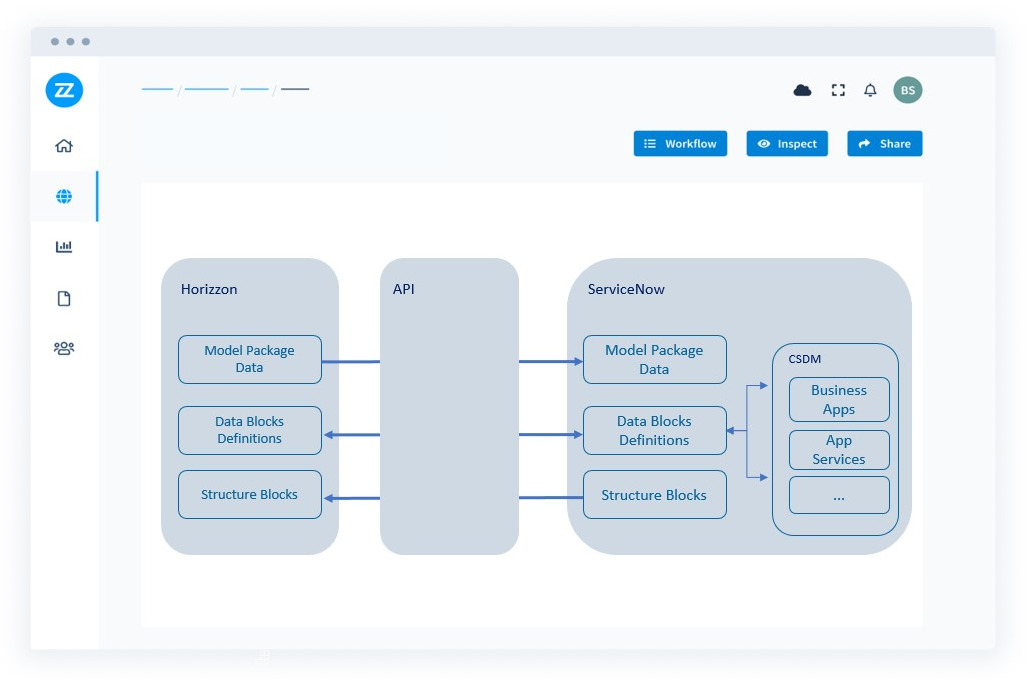
Task: Click the cloud icon in top bar
Action: (802, 90)
